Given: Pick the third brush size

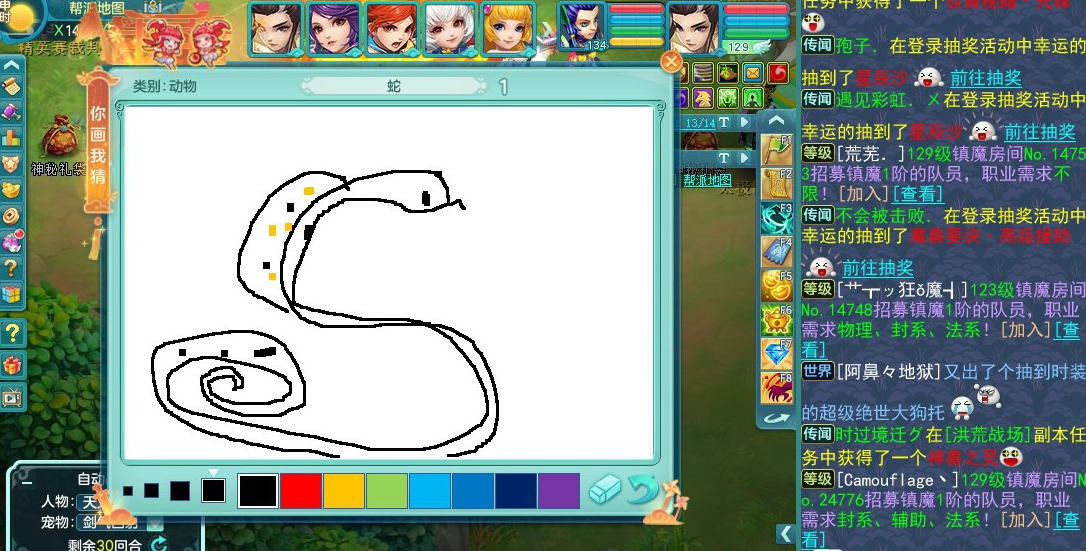Looking at the screenshot, I should (x=180, y=491).
